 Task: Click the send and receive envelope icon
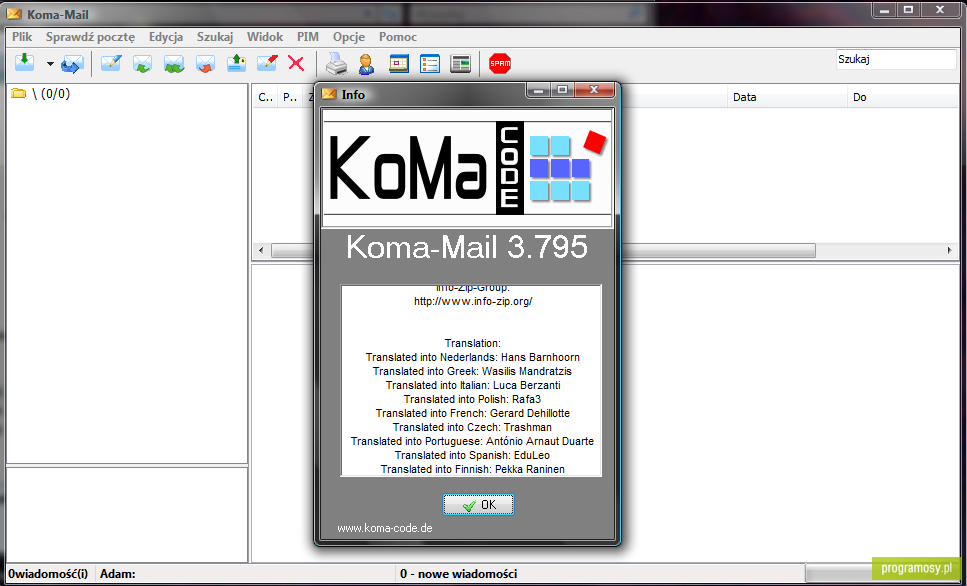pyautogui.click(x=72, y=64)
